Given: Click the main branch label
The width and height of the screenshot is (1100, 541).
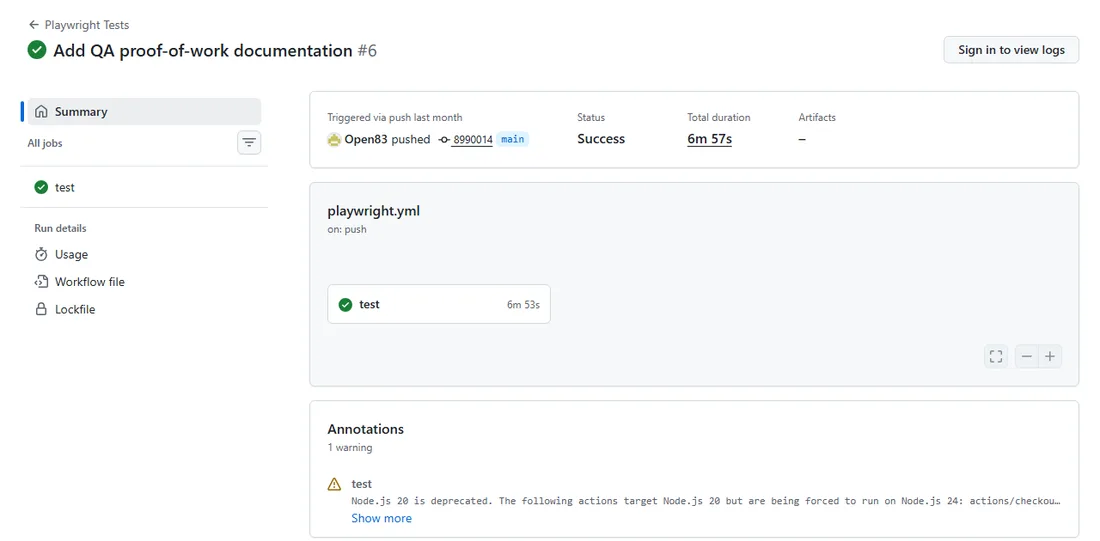Looking at the screenshot, I should coord(512,139).
